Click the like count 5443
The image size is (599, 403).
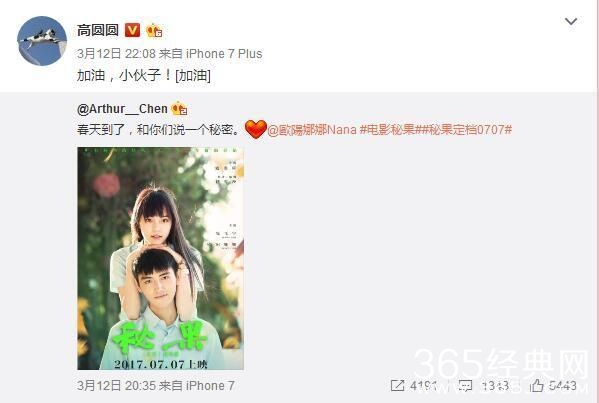point(563,386)
